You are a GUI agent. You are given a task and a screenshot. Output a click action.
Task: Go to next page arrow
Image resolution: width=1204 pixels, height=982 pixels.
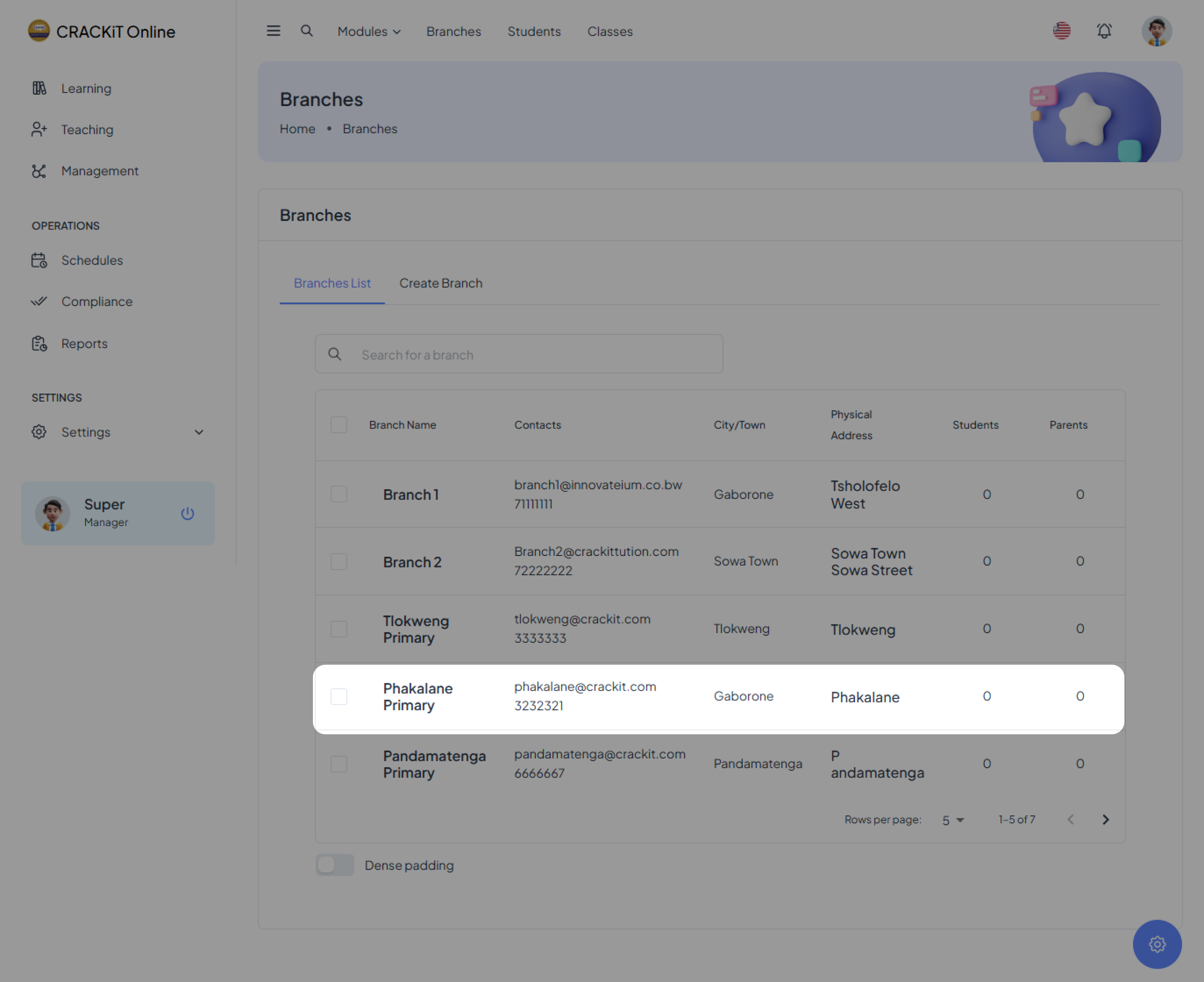(1106, 820)
